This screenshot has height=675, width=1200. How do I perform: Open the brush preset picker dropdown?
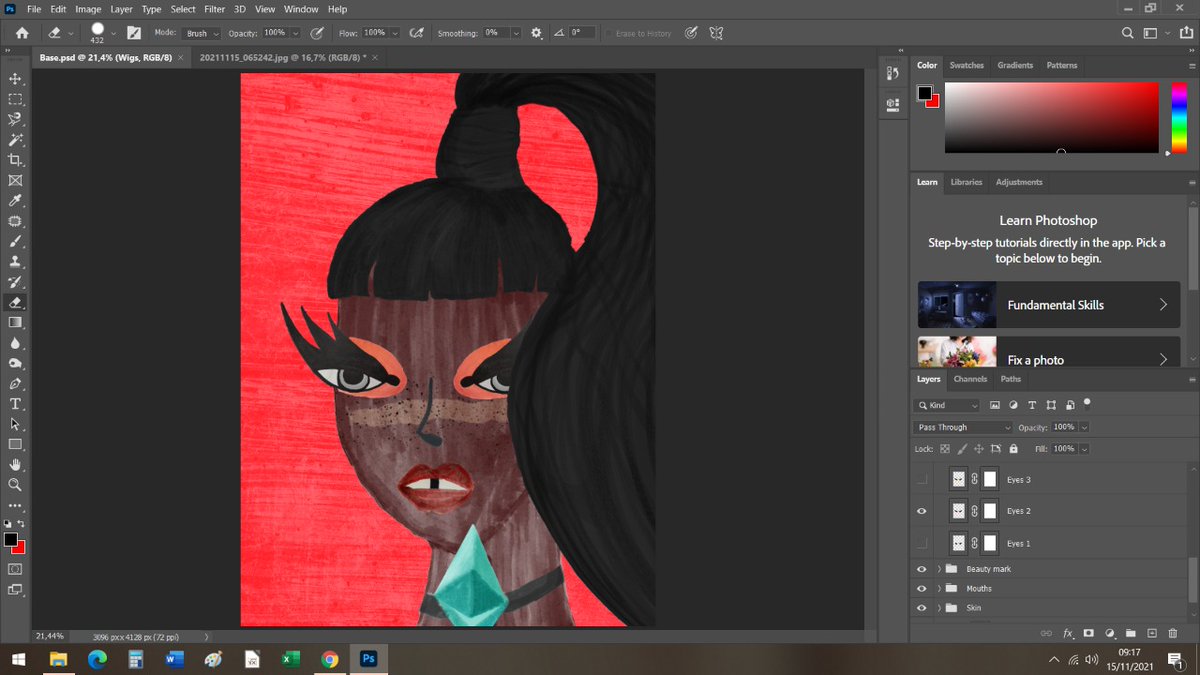click(115, 33)
